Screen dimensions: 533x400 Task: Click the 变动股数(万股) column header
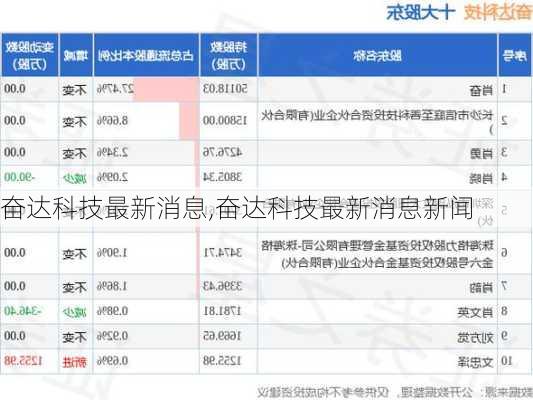coord(29,55)
